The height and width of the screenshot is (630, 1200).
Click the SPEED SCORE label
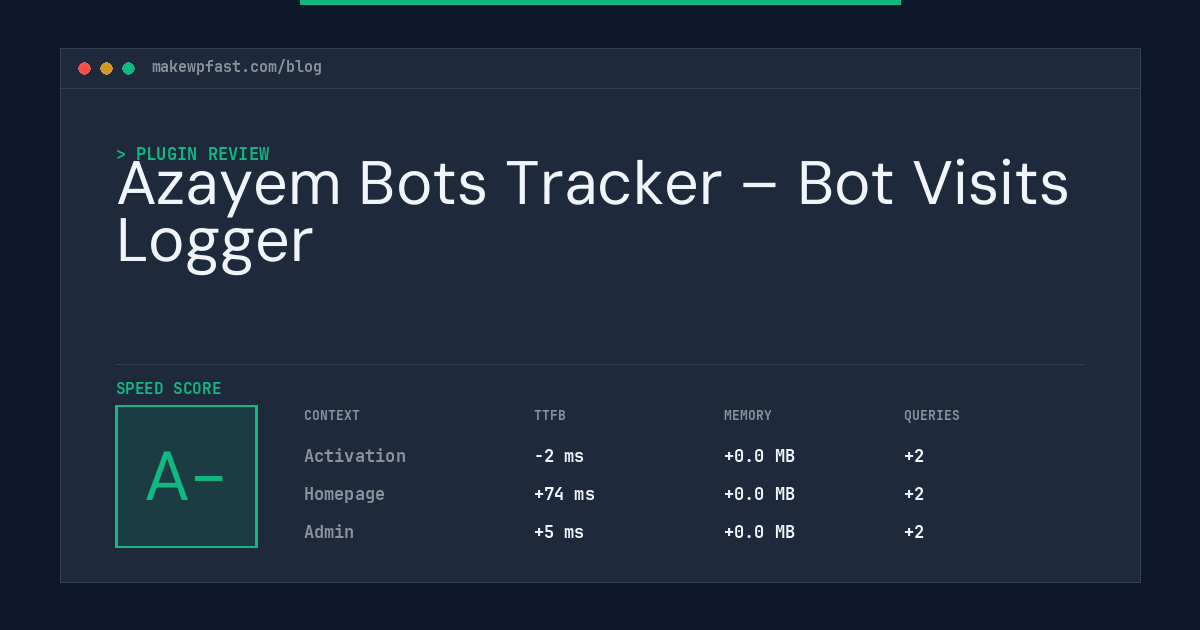[169, 388]
